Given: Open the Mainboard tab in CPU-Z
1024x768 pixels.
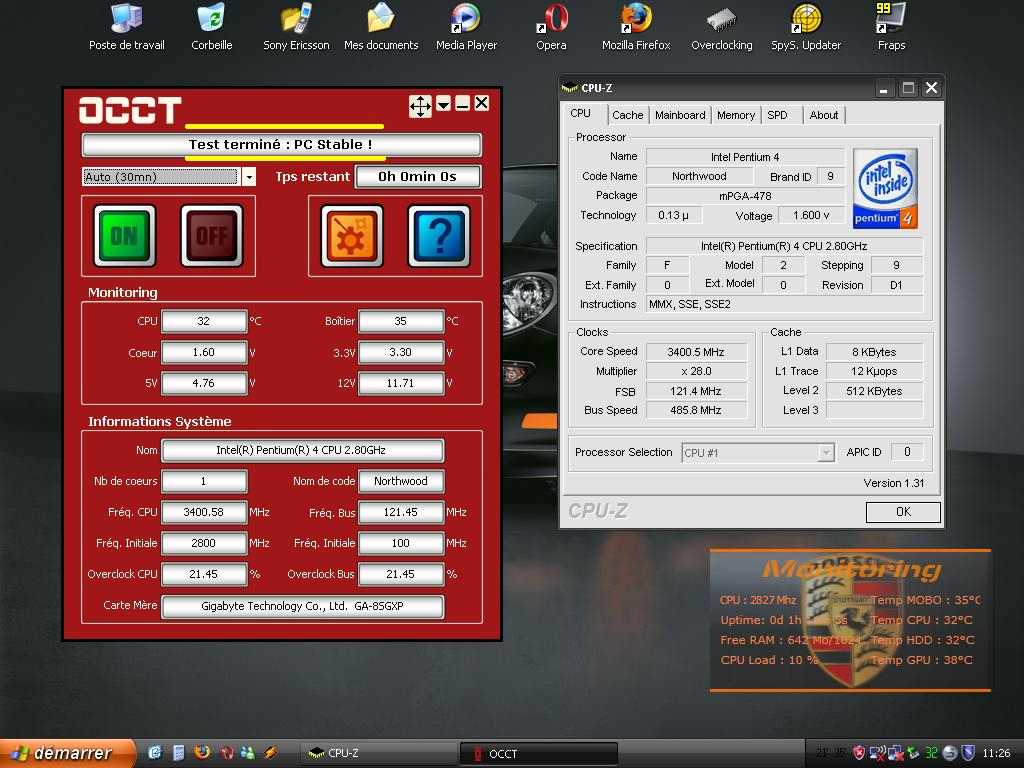Looking at the screenshot, I should [x=680, y=115].
